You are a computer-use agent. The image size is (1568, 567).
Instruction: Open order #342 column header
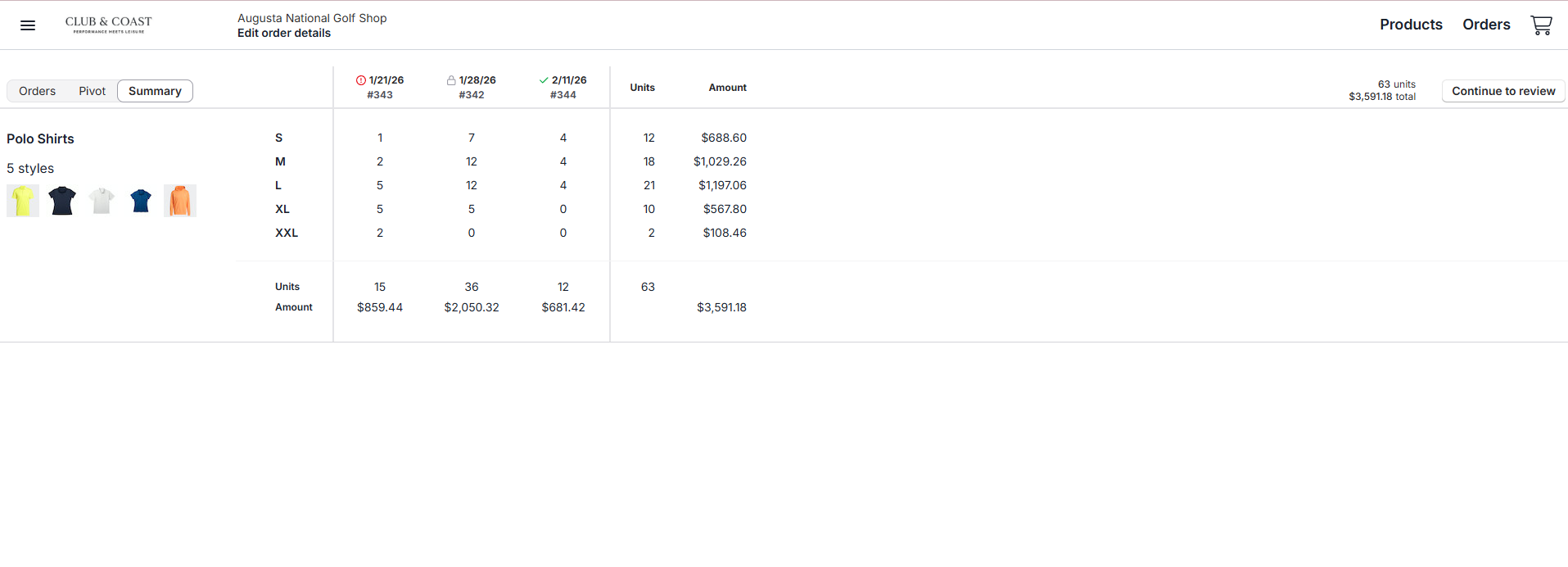(472, 95)
